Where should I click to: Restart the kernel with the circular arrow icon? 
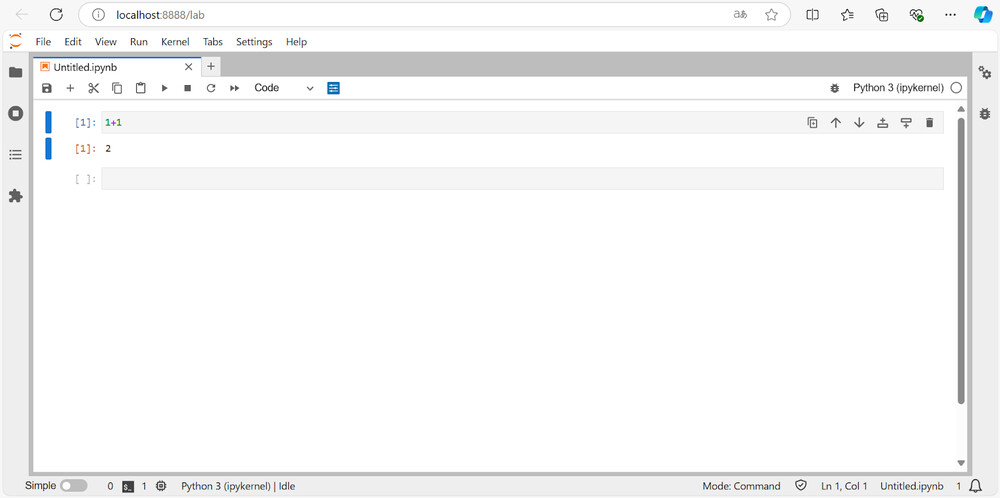pyautogui.click(x=211, y=89)
